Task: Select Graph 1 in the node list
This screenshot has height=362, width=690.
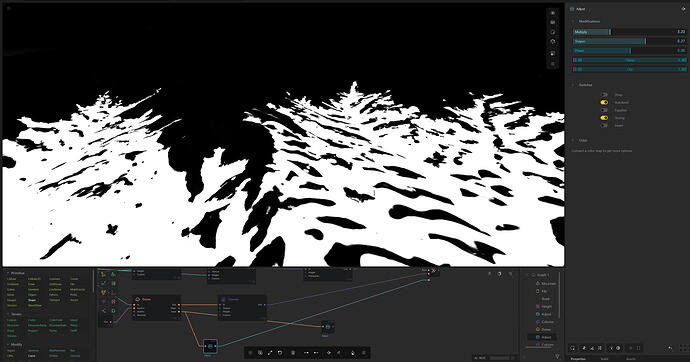Action: point(543,275)
